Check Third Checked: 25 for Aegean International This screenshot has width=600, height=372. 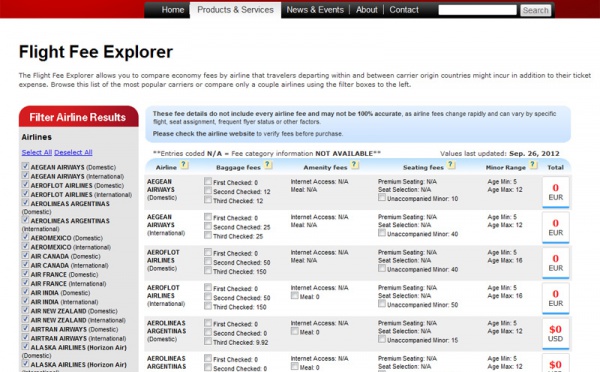click(x=208, y=235)
